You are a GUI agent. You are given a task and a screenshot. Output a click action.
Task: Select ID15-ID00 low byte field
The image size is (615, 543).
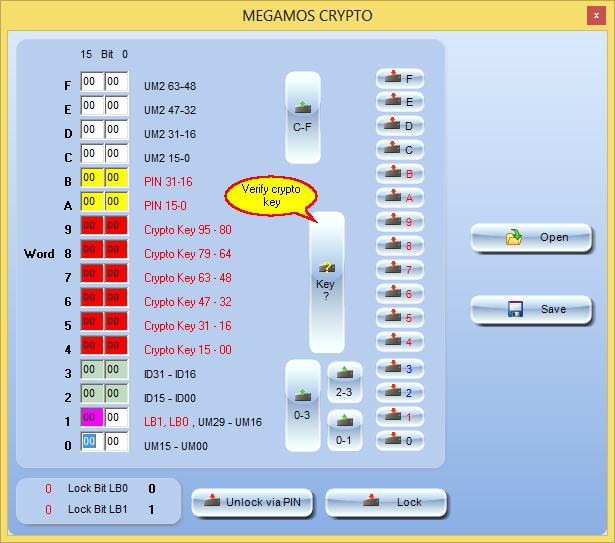tap(116, 393)
